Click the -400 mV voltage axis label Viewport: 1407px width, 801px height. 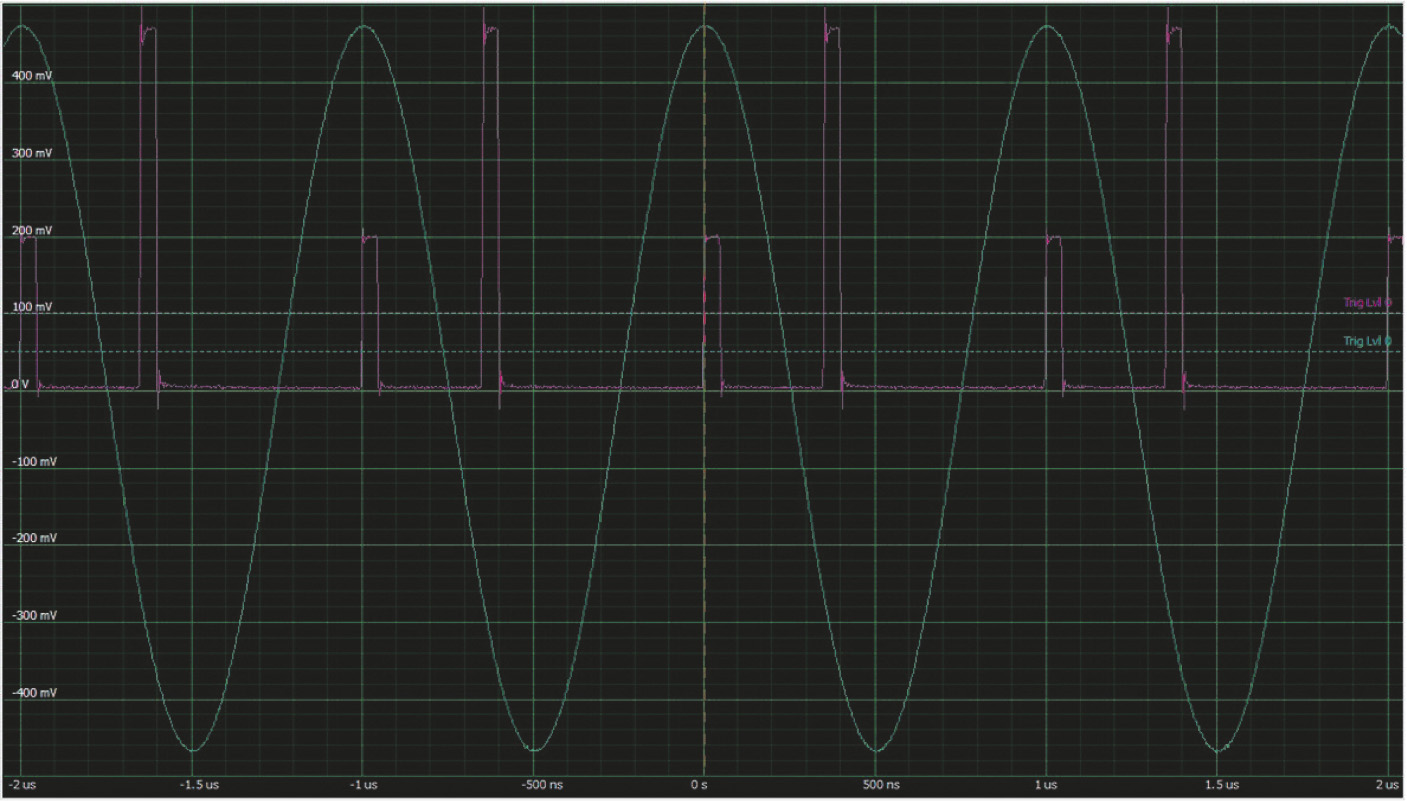(x=33, y=693)
